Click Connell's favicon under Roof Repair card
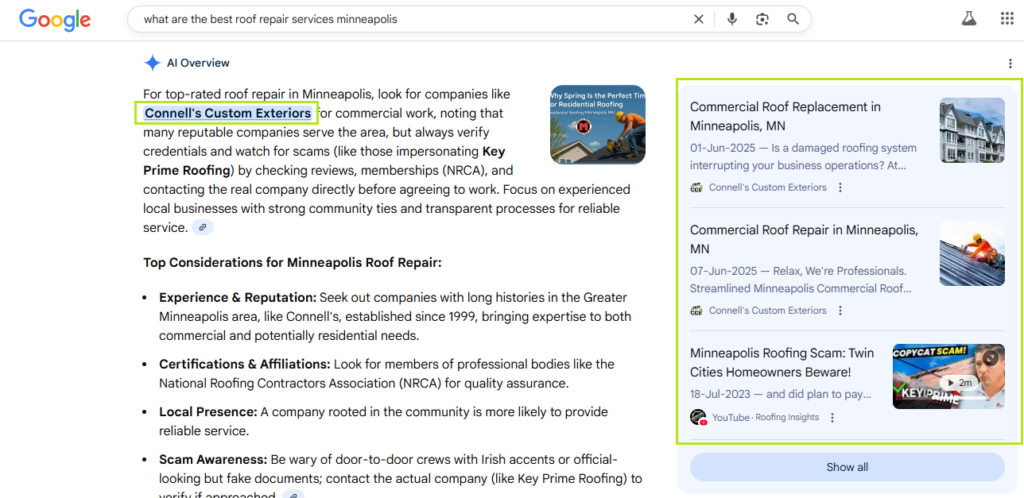 (x=696, y=311)
